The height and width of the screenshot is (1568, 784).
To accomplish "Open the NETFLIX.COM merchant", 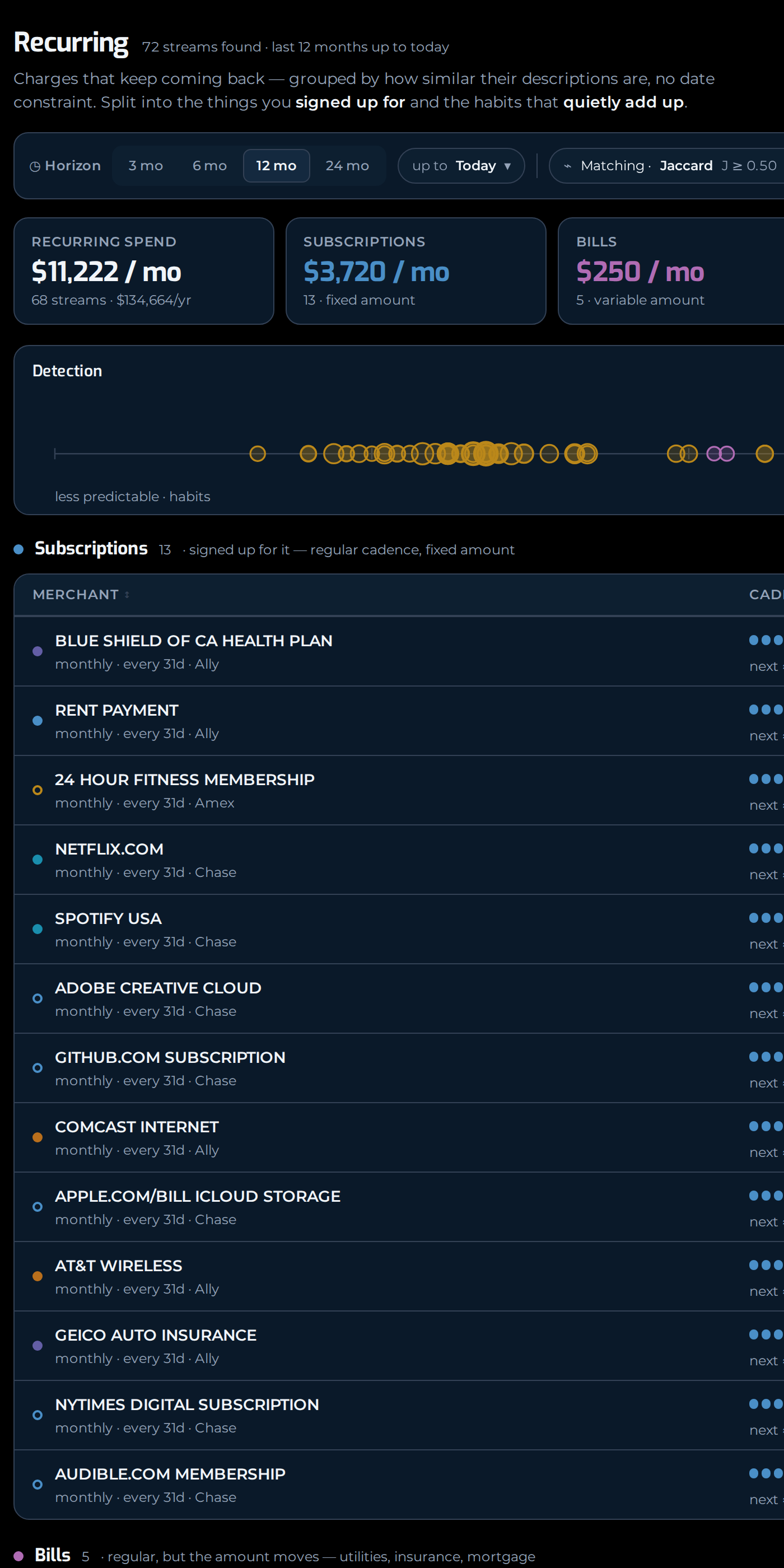I will 109,849.
